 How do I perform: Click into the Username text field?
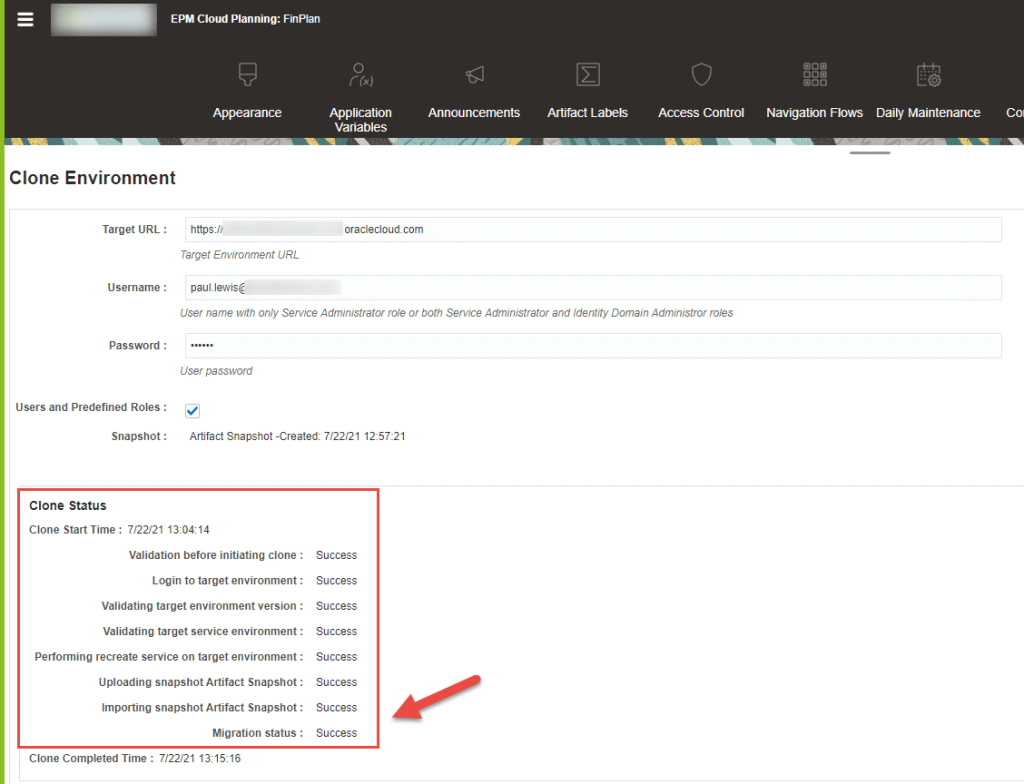point(593,288)
